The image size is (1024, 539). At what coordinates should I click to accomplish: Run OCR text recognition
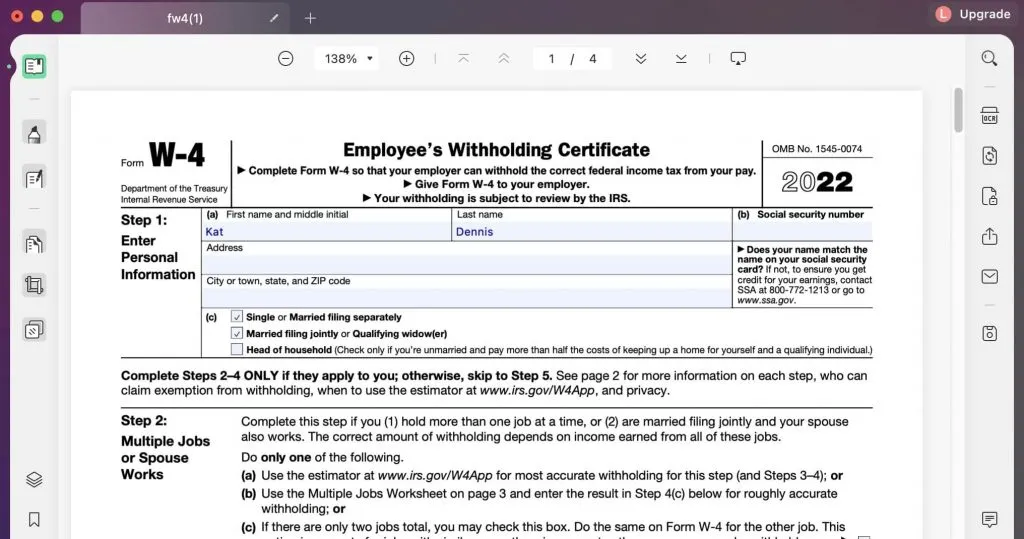click(x=989, y=116)
